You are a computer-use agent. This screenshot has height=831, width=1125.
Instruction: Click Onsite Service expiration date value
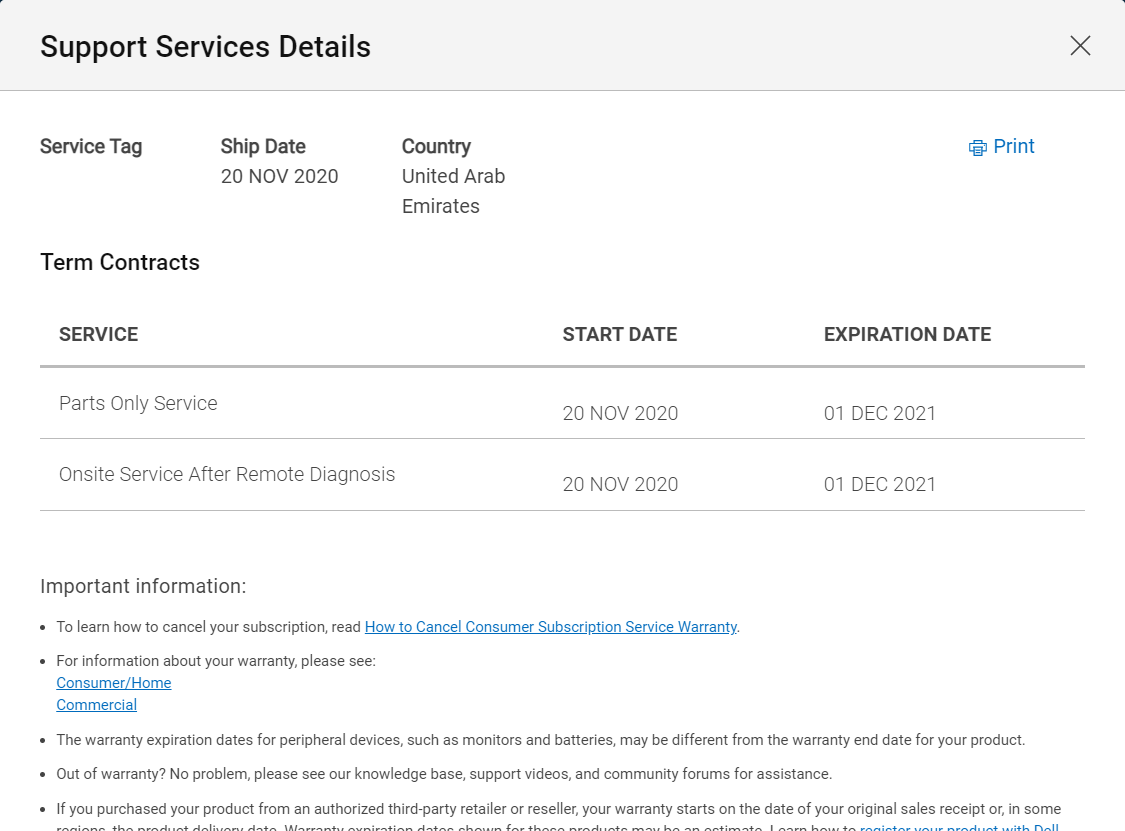coord(880,485)
